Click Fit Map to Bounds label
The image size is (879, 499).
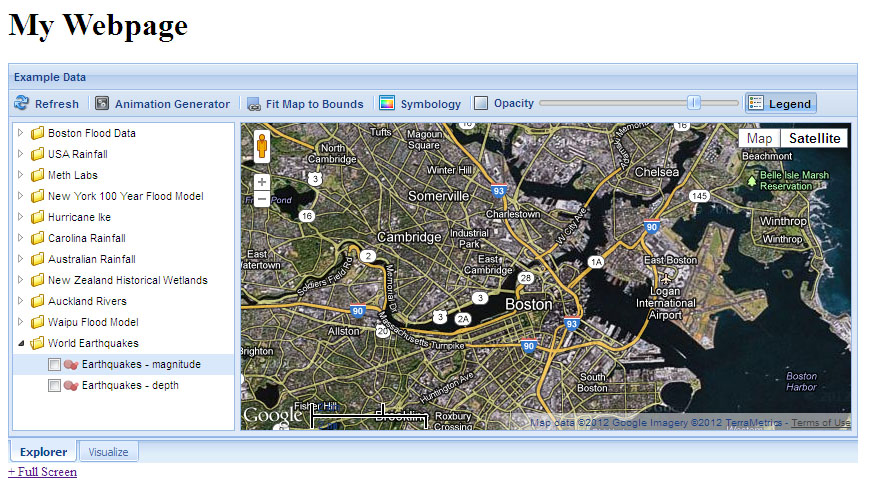(314, 104)
